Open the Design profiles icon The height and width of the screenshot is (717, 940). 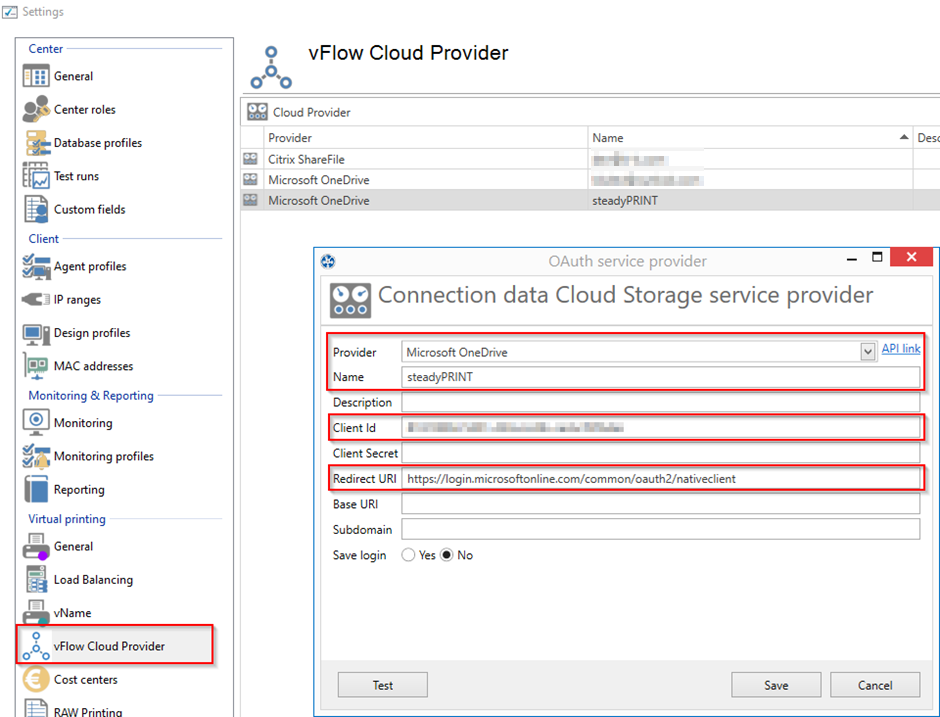point(36,334)
